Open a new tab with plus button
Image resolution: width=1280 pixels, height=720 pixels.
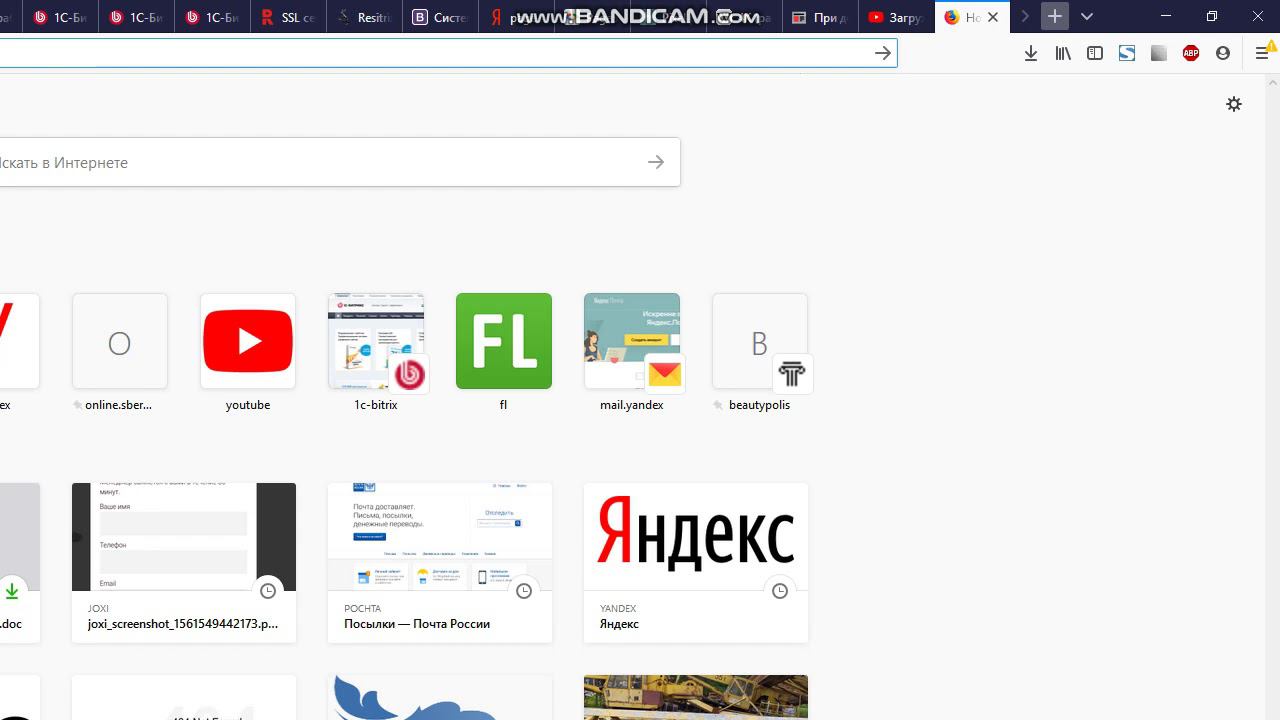1055,16
